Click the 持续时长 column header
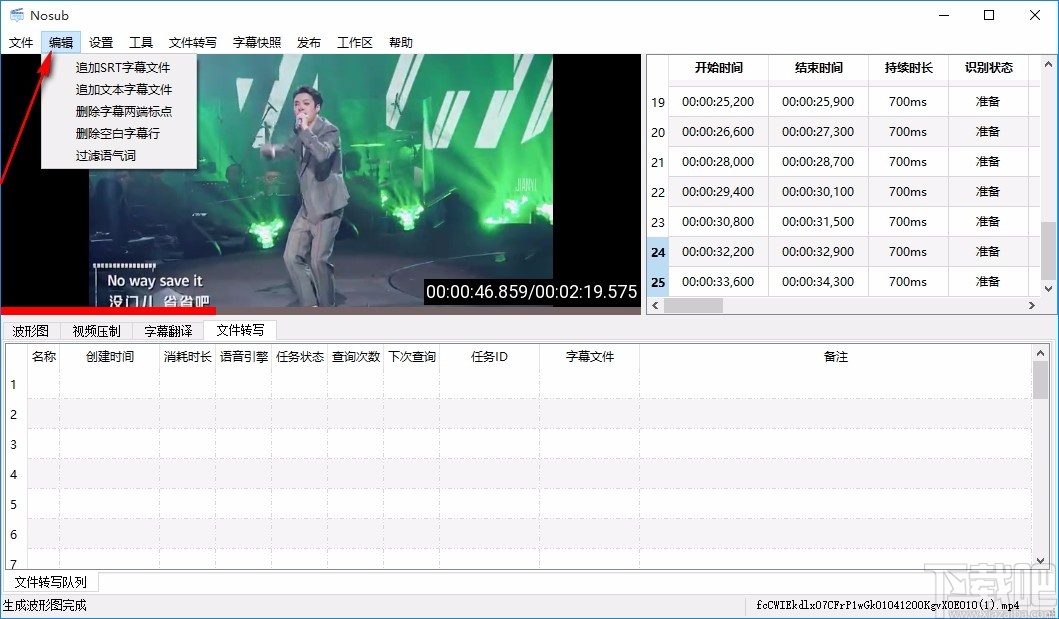This screenshot has height=619, width=1059. 908,68
